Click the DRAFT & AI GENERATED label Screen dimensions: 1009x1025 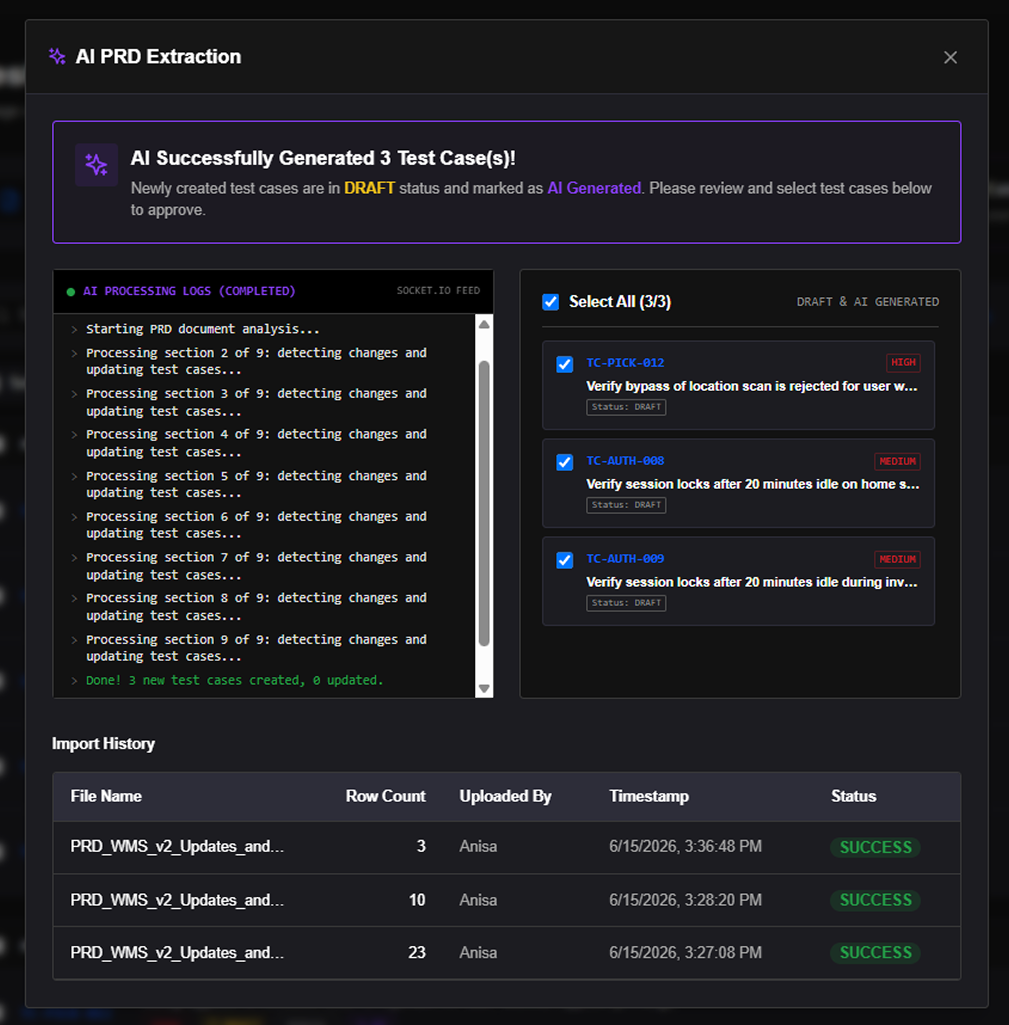(x=867, y=302)
